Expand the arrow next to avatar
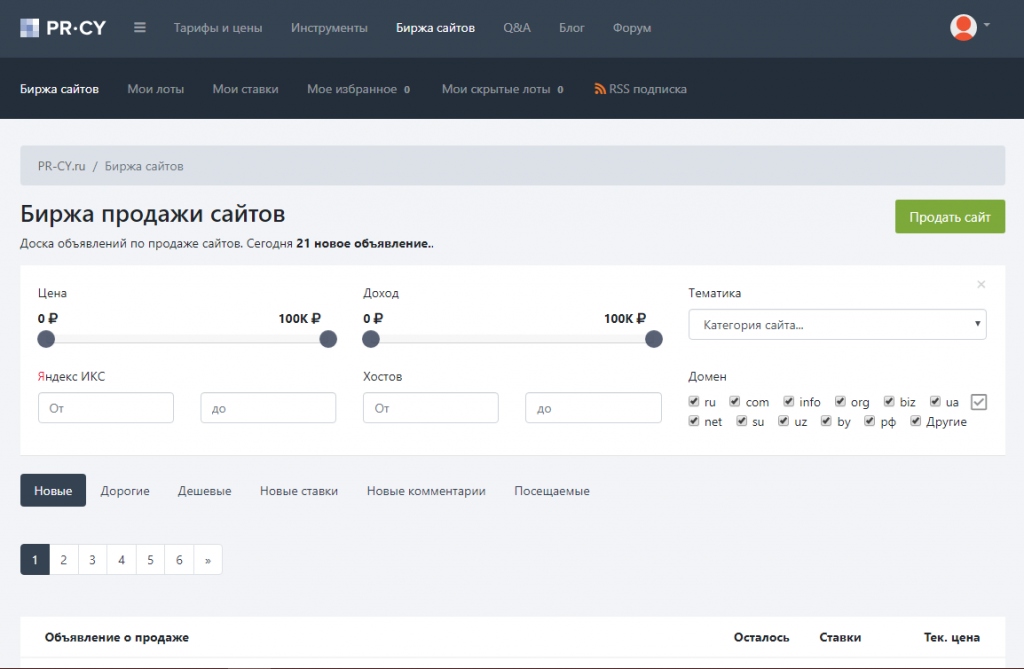The height and width of the screenshot is (669, 1024). (987, 25)
